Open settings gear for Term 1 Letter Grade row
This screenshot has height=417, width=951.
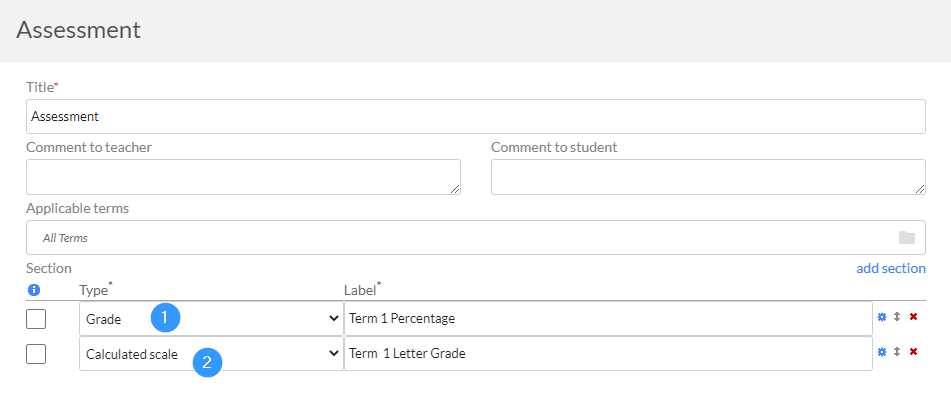pos(882,352)
